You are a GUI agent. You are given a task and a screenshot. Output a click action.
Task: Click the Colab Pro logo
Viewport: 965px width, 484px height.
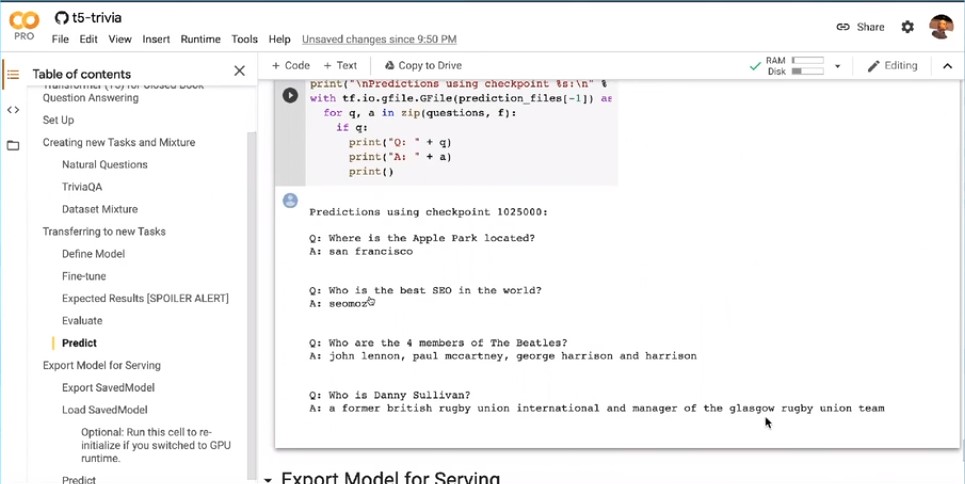(x=24, y=26)
